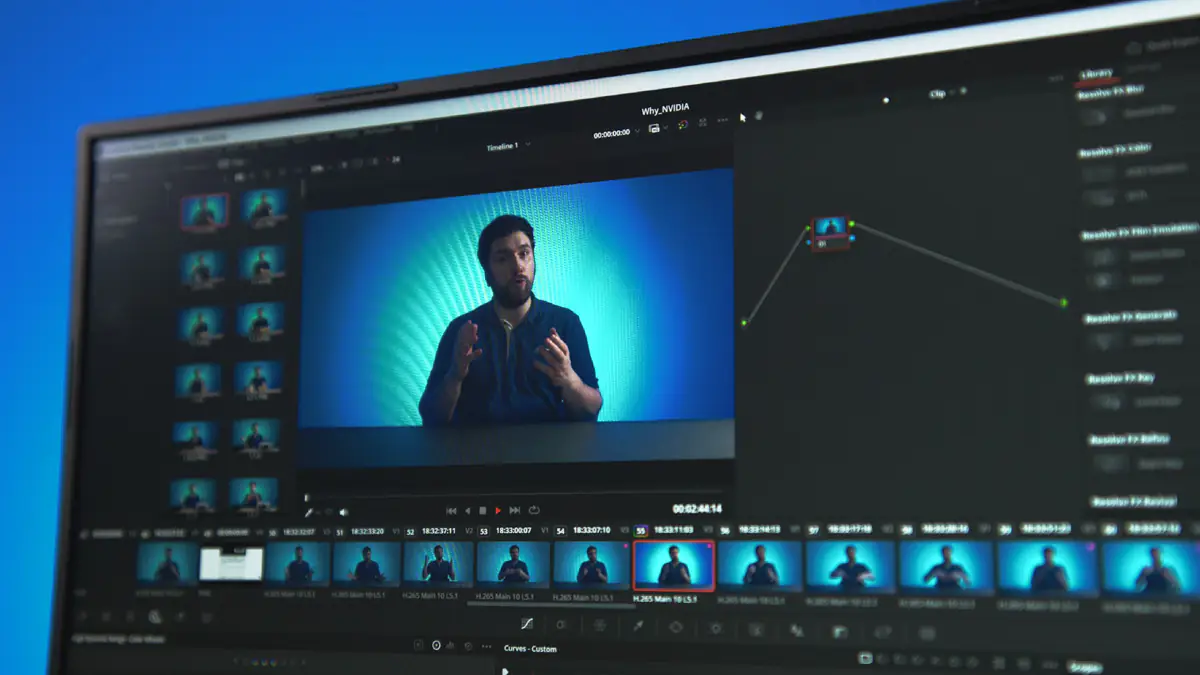Mute the viewer audio speaker
The height and width of the screenshot is (675, 1200).
343,512
